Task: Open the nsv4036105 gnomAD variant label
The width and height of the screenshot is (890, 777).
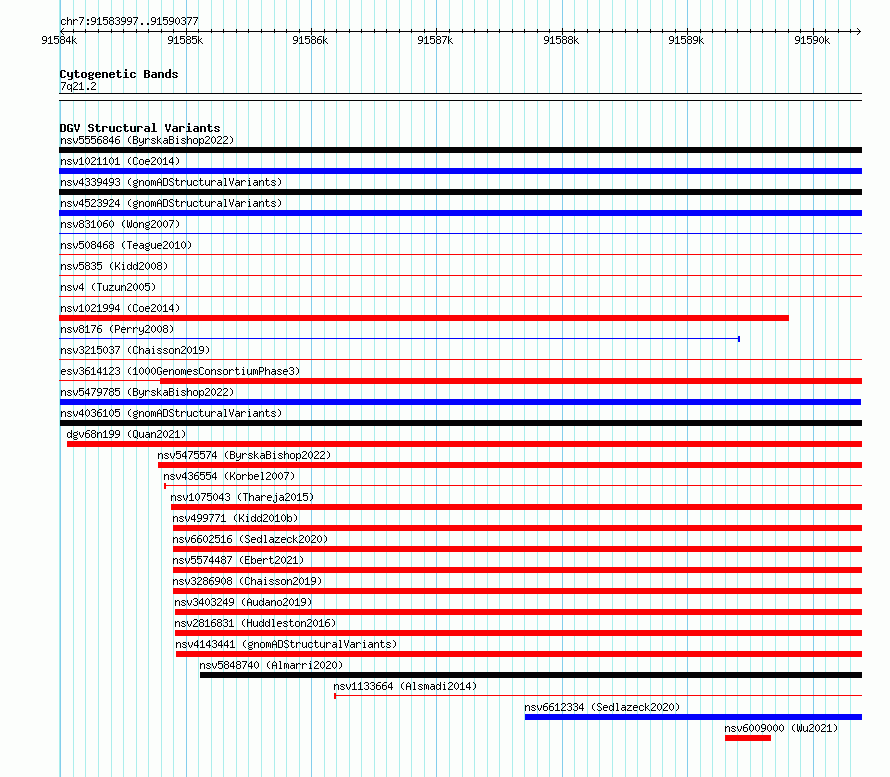Action: pos(171,413)
